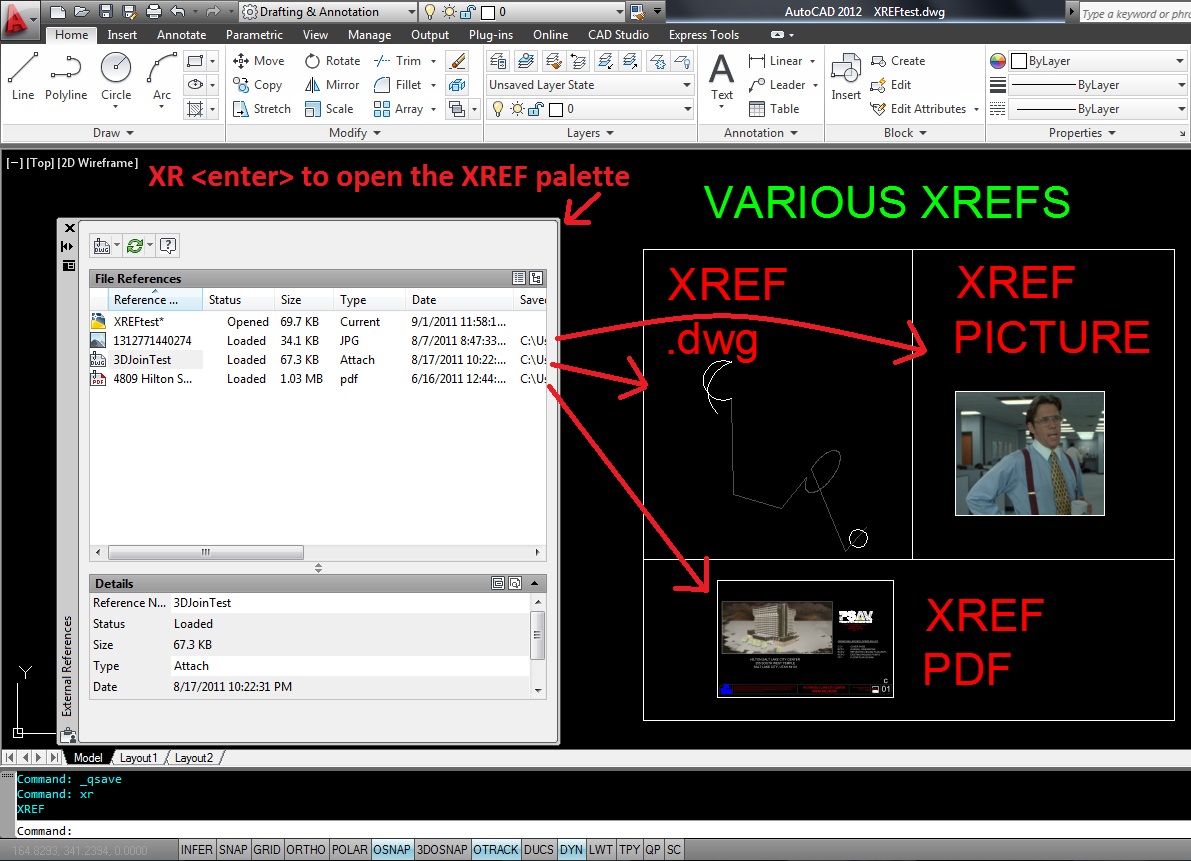Create a block via the Create button
This screenshot has width=1191, height=861.
(897, 60)
